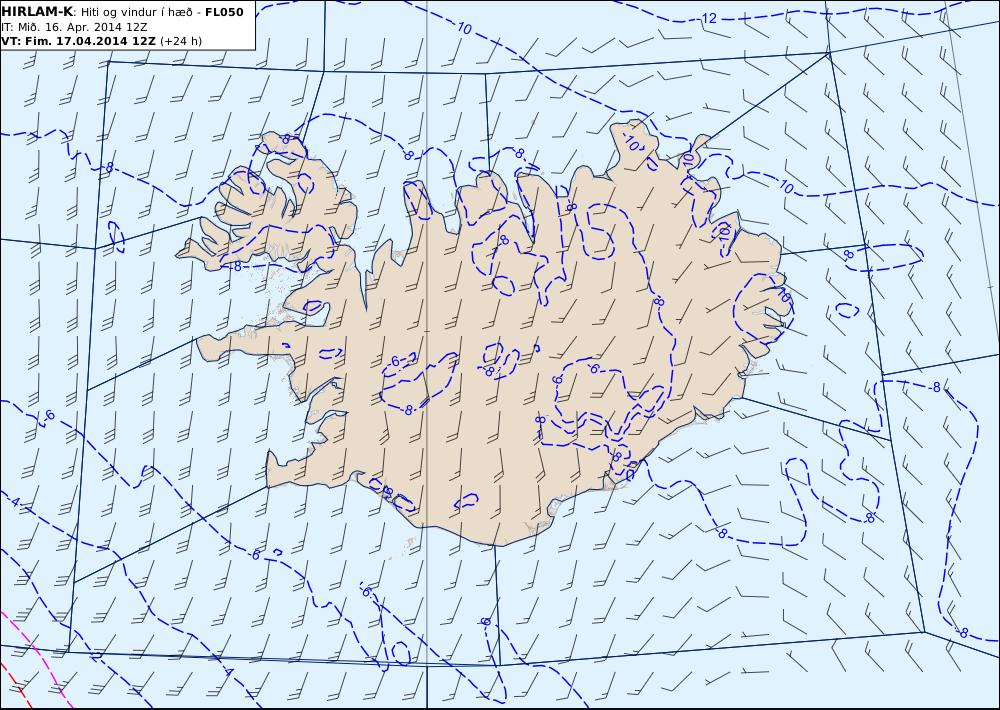Click the 'Hiti og vindur í hæð' caption
Screen dimensions: 1000x710
pos(137,13)
